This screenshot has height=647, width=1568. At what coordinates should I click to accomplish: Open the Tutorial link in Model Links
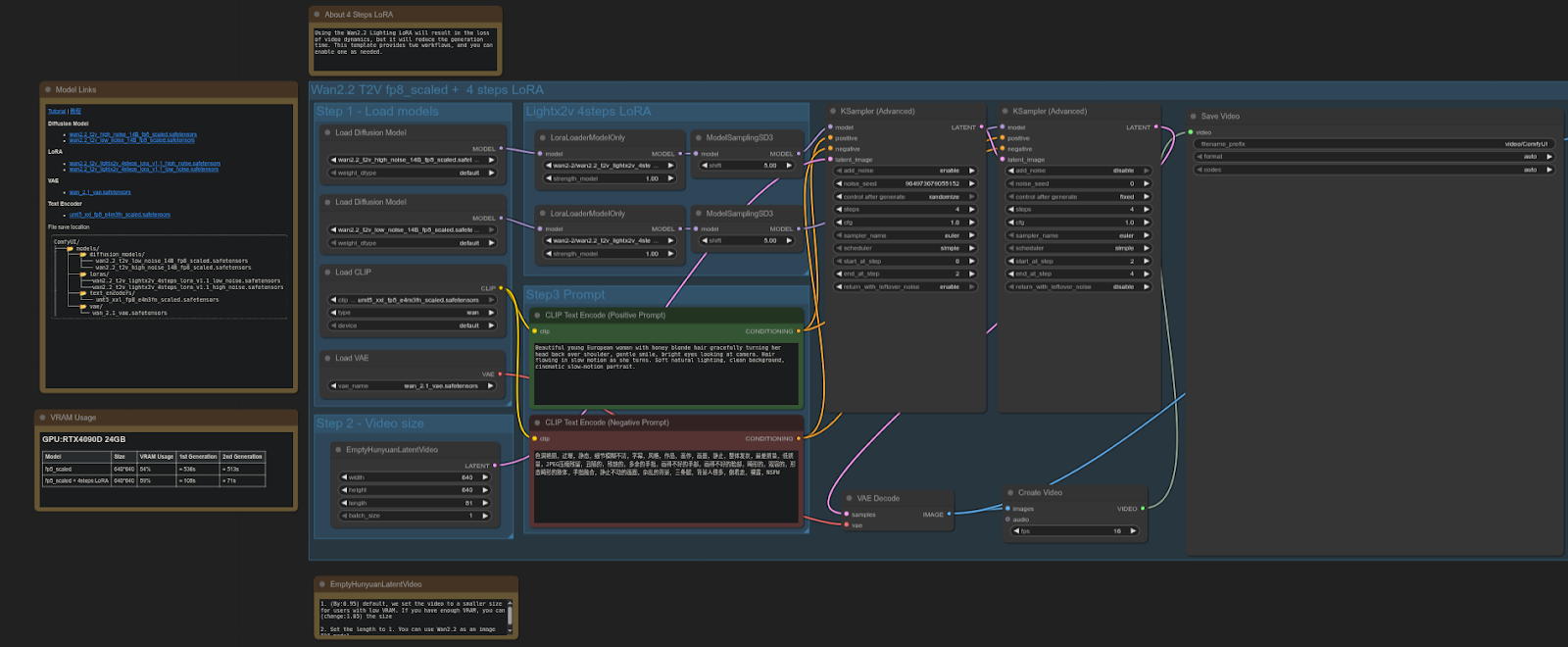click(57, 112)
